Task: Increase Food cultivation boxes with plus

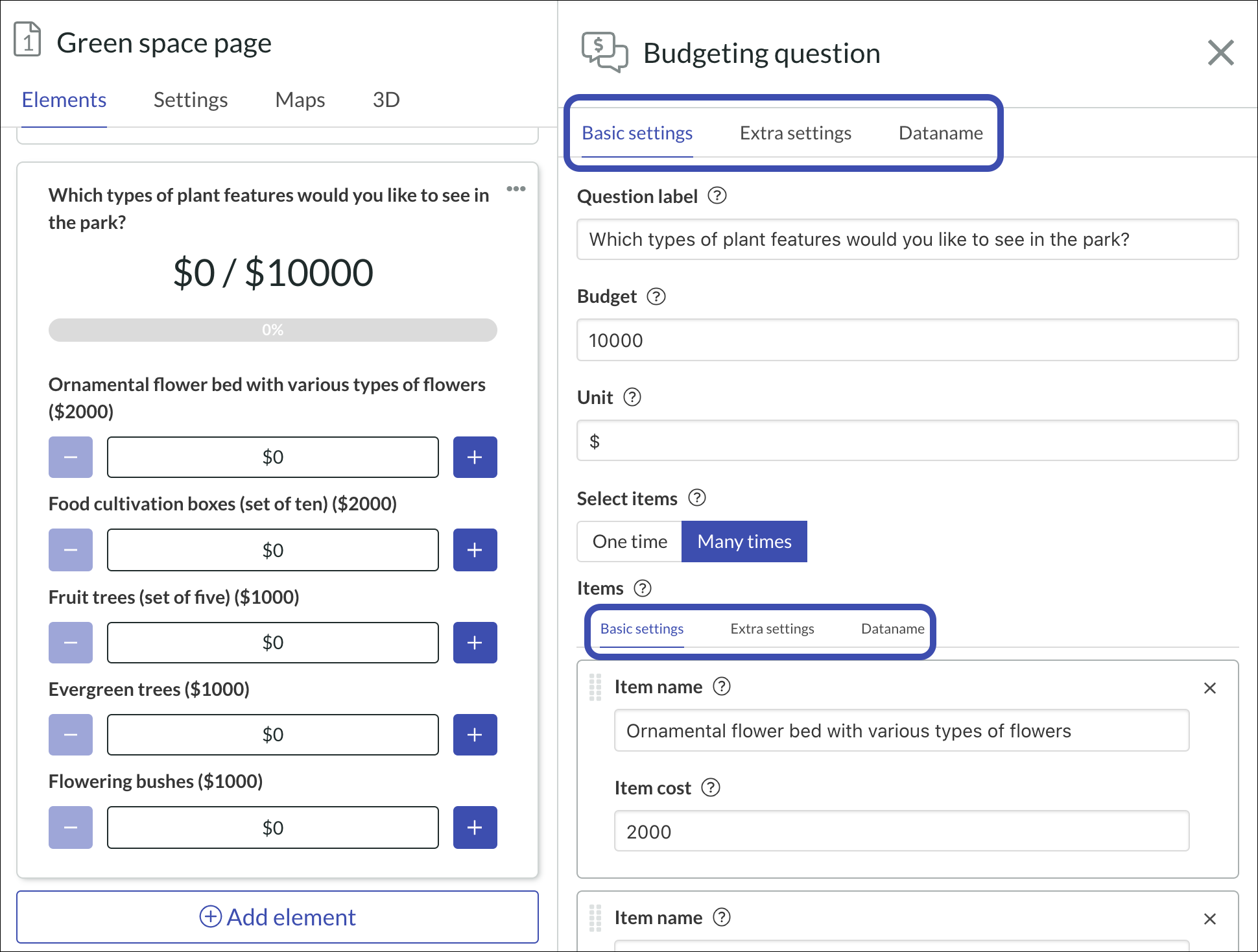Action: 475,550
